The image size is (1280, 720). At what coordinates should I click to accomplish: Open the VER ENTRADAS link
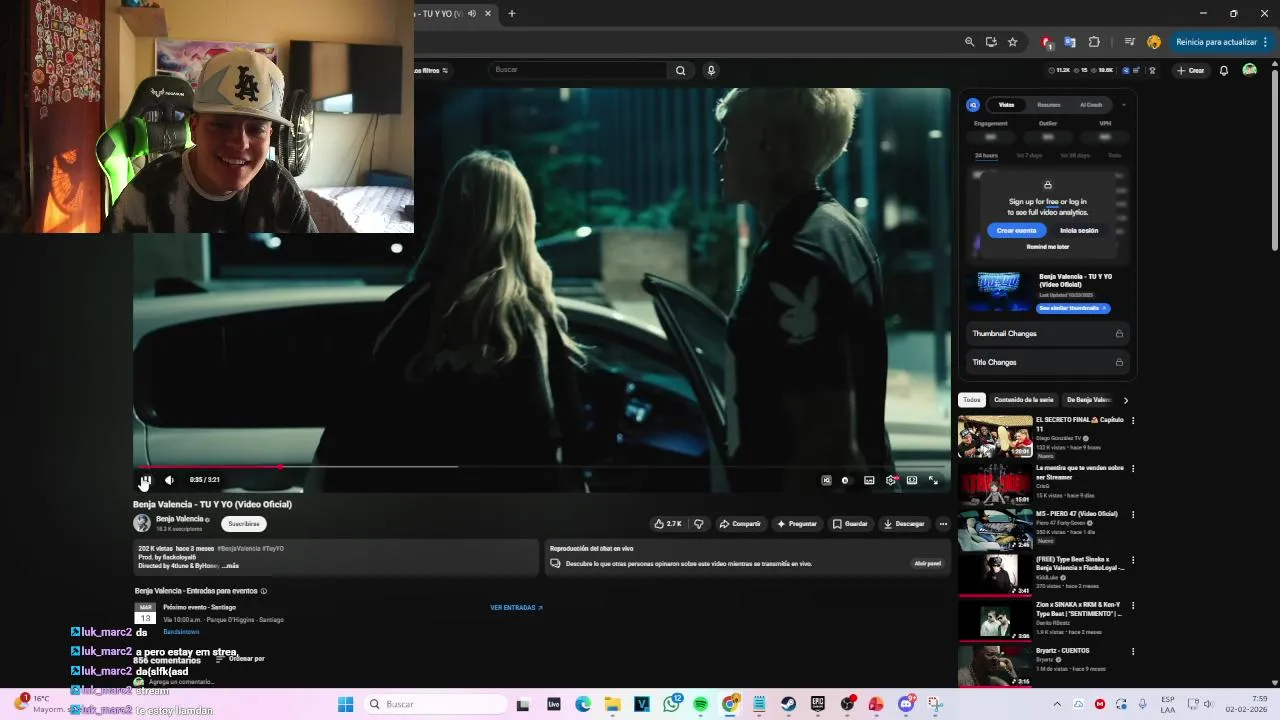[516, 607]
